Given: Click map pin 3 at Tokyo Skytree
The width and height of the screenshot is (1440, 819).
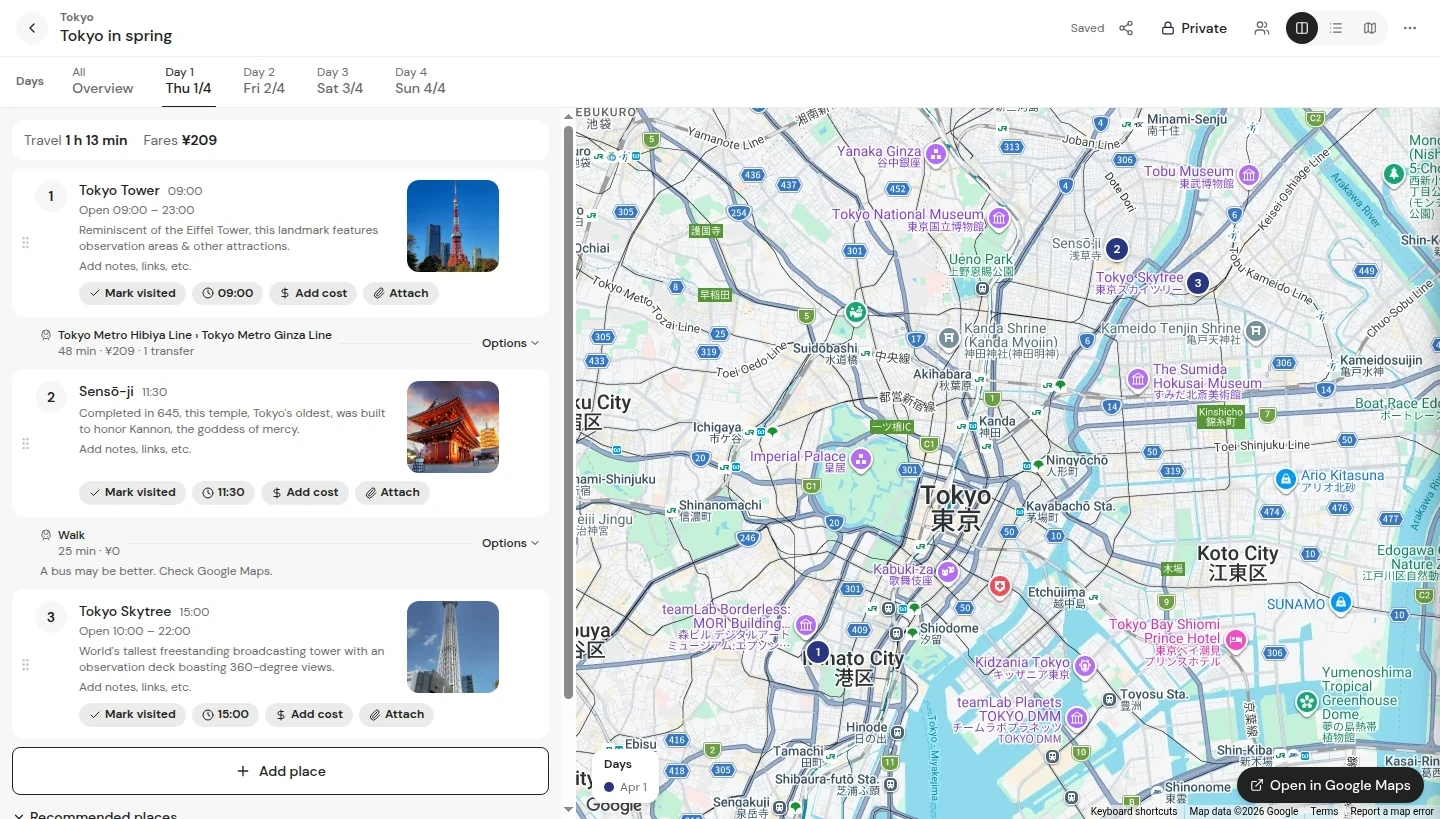Looking at the screenshot, I should tap(1197, 283).
